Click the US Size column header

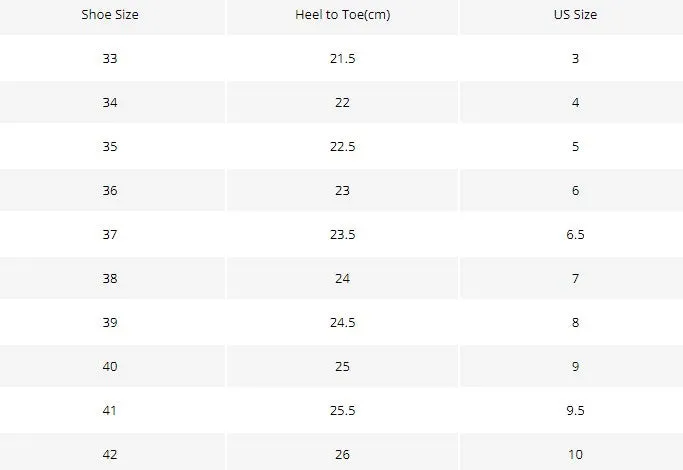click(575, 14)
